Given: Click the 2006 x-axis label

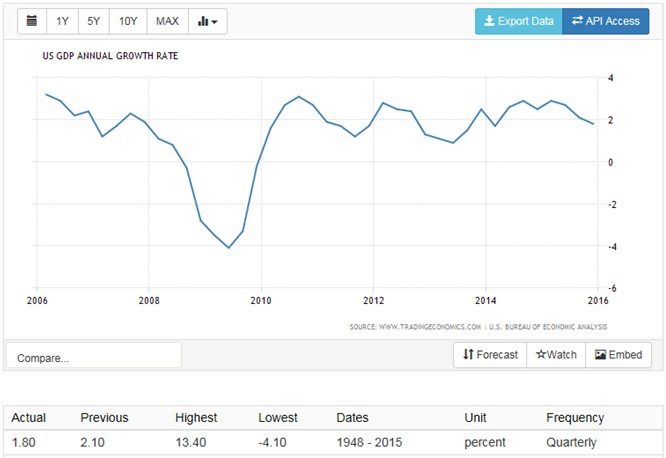Looking at the screenshot, I should click(x=37, y=301).
